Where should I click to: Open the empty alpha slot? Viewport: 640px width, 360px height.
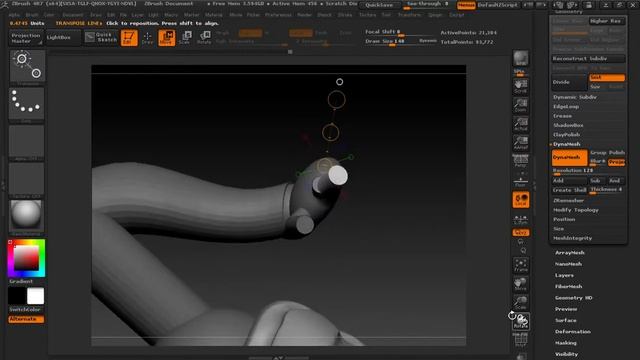(27, 142)
